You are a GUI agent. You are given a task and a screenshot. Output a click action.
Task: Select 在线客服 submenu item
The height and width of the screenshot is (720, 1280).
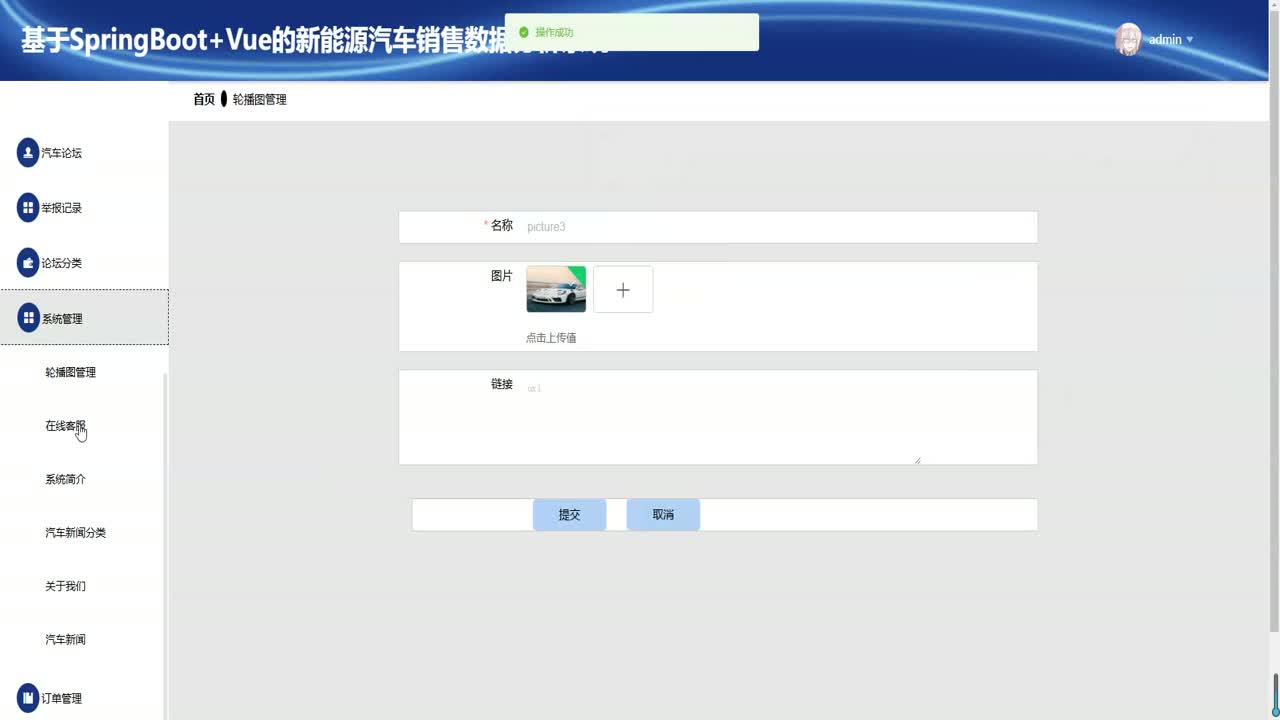(x=65, y=426)
